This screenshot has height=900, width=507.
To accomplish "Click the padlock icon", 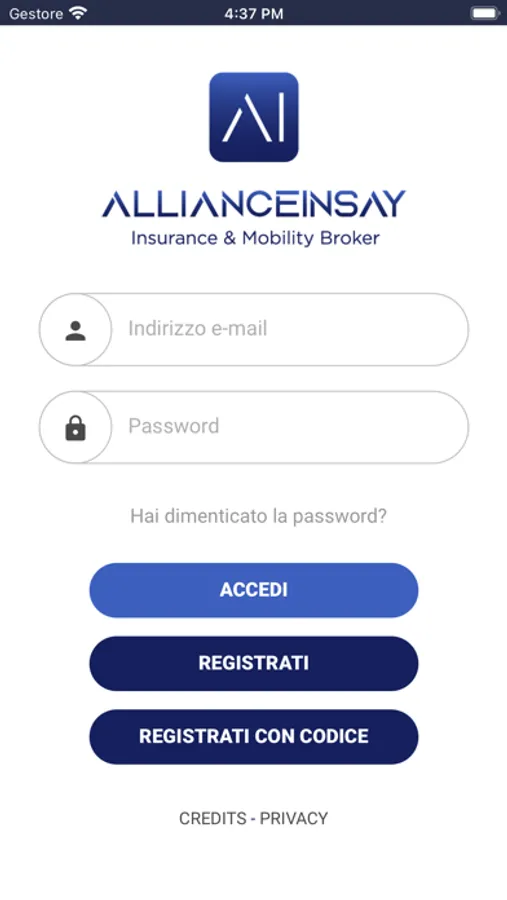I will pos(75,428).
